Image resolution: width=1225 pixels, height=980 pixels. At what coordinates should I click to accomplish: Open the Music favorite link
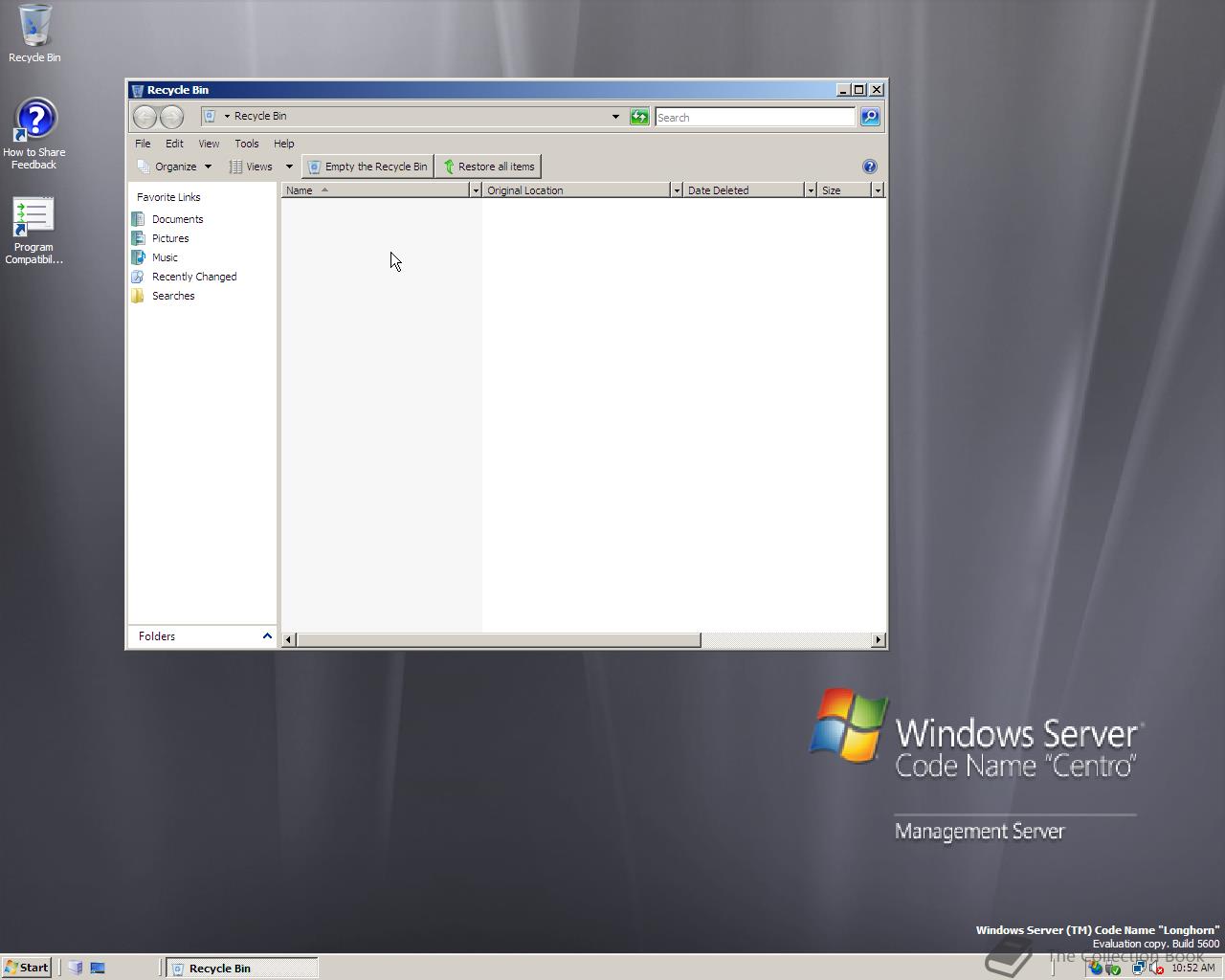(165, 257)
